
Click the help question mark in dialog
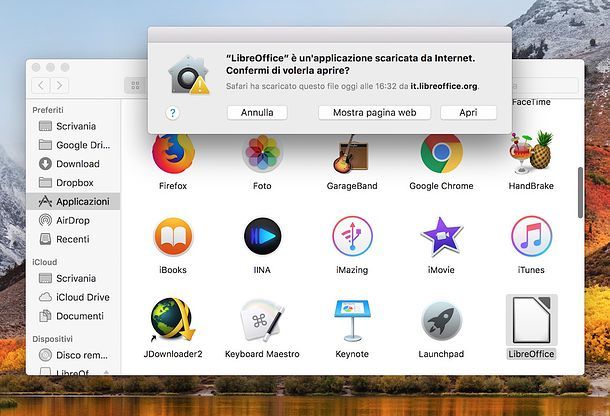click(173, 113)
